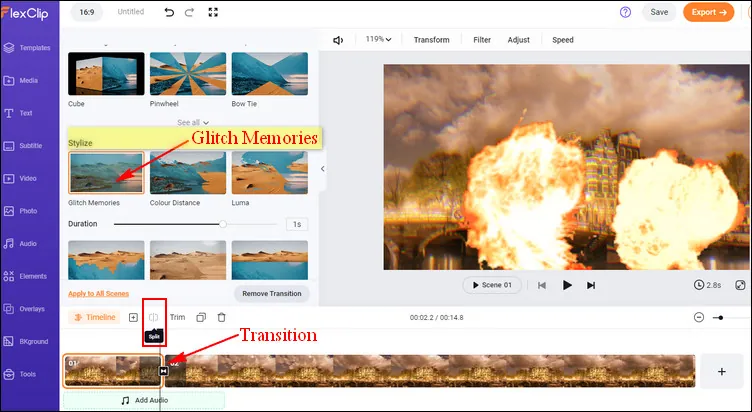
Task: Select the Bow Tie transition thumbnail
Action: (x=270, y=74)
